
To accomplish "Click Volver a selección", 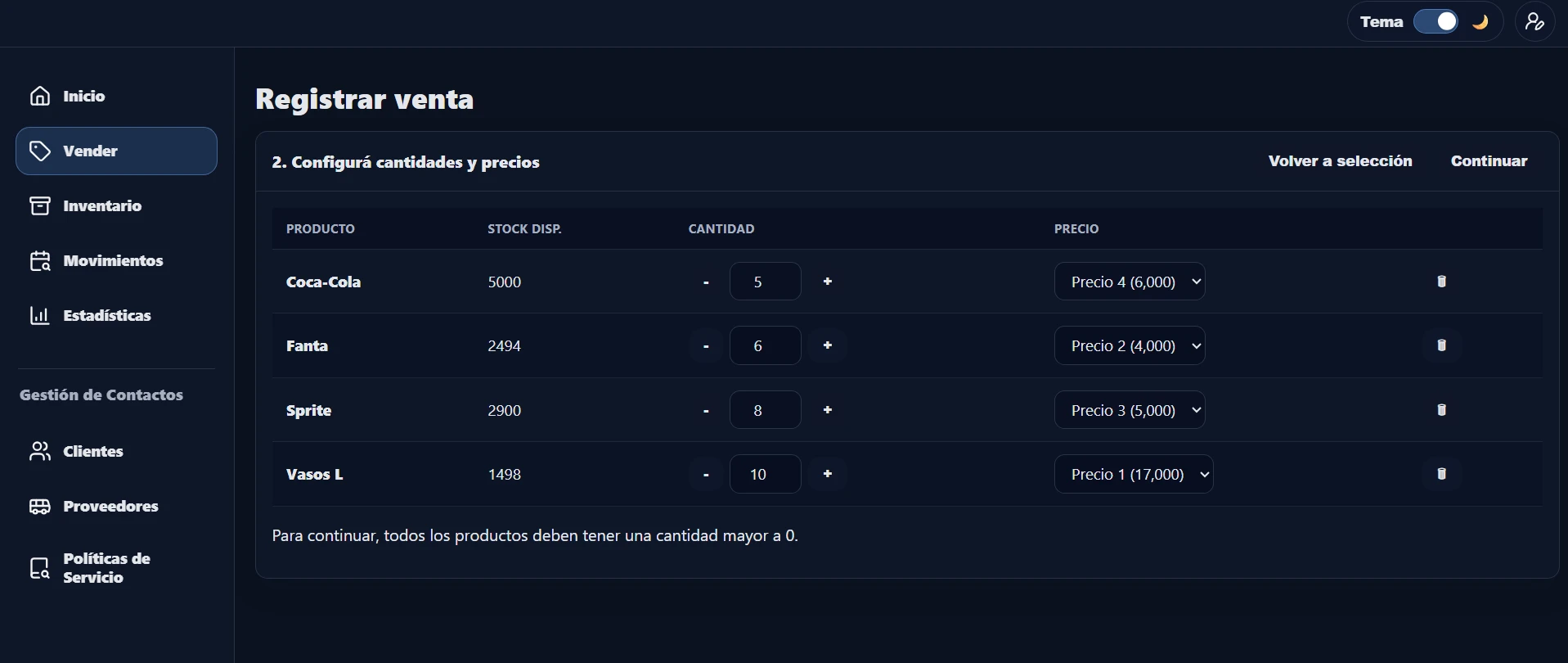I will [x=1340, y=161].
